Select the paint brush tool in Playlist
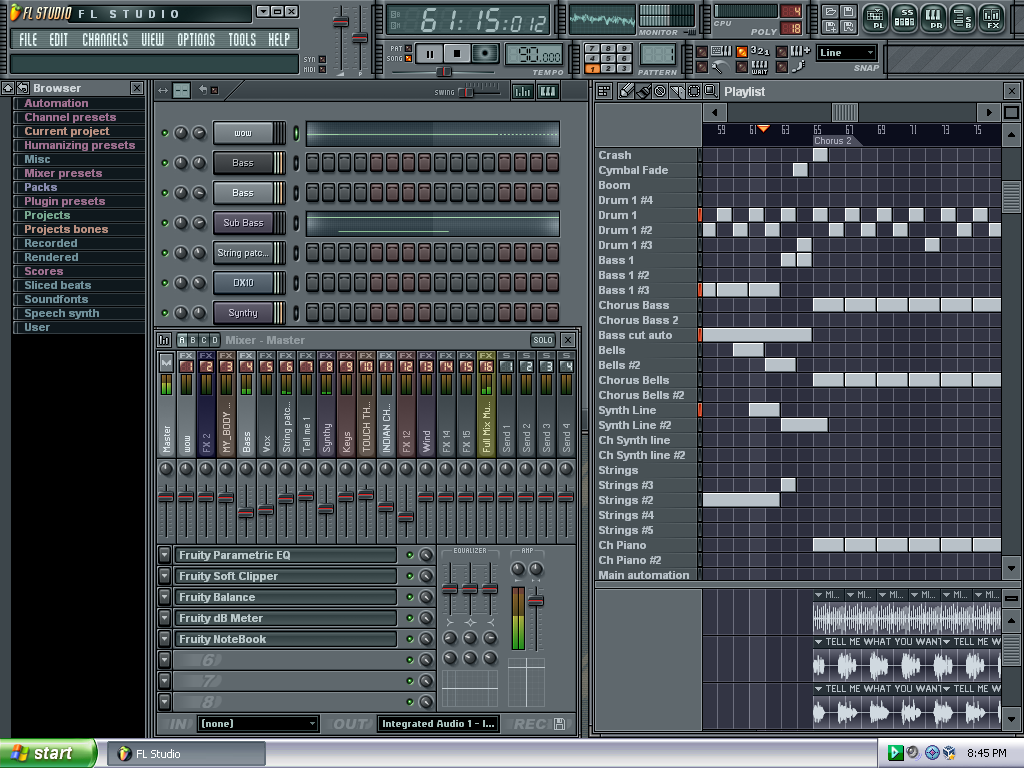 point(643,91)
